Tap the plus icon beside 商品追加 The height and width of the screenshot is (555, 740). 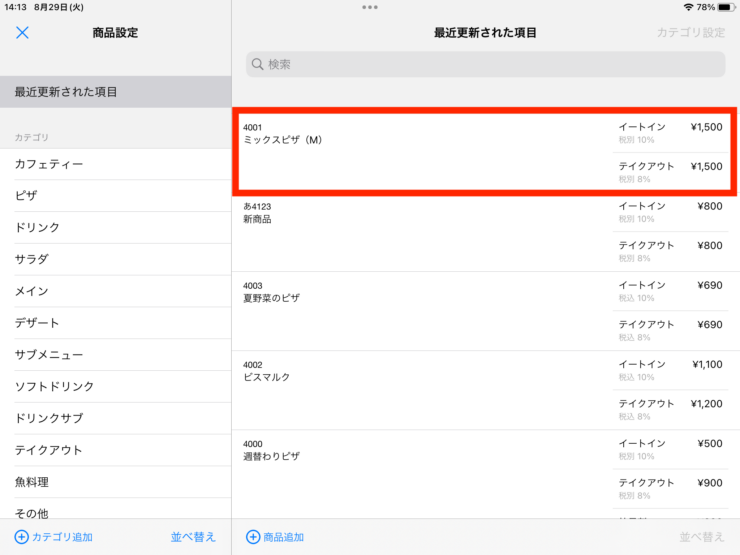click(253, 537)
